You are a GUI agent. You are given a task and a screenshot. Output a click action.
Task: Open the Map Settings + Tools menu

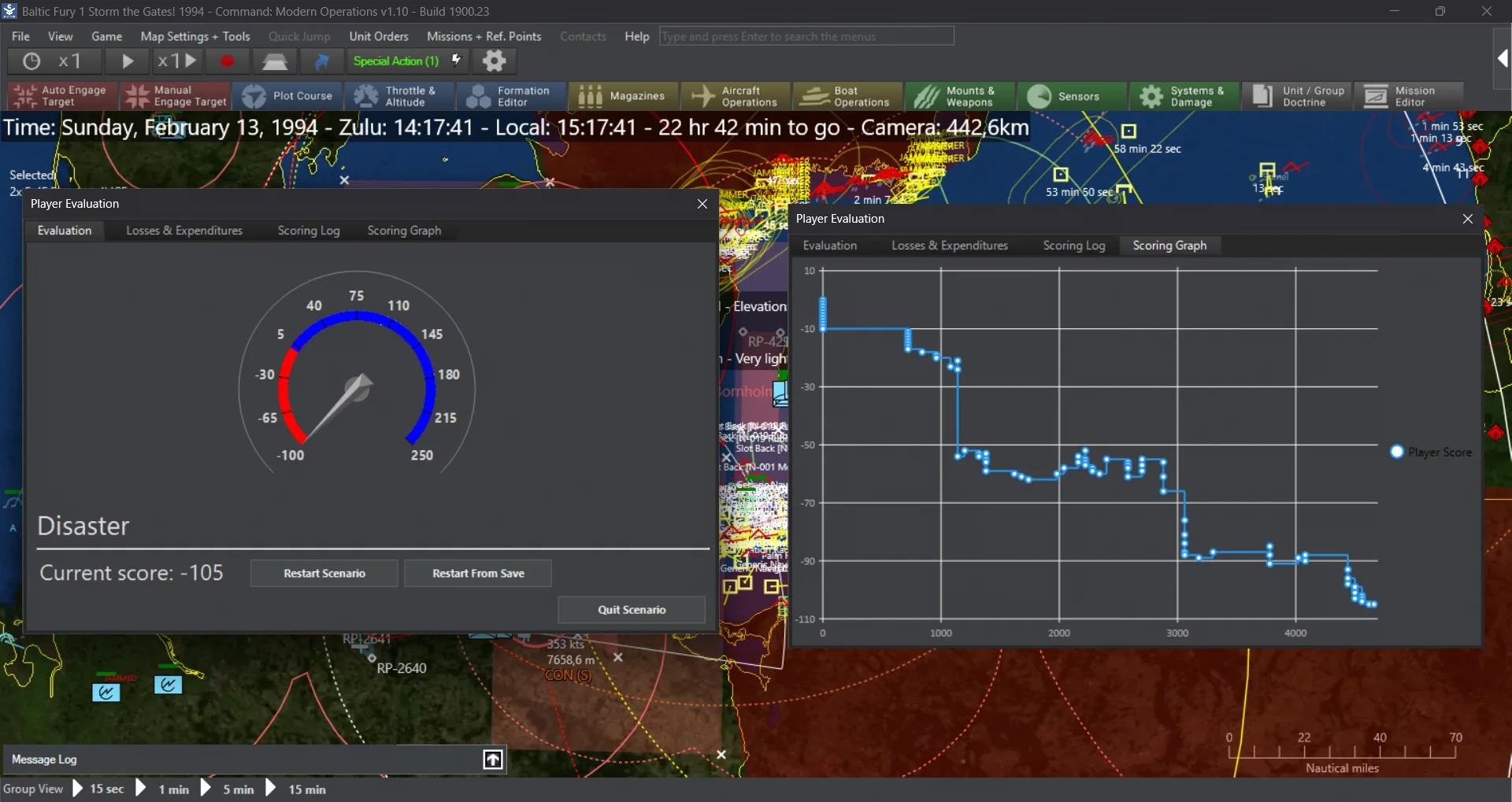(x=195, y=36)
